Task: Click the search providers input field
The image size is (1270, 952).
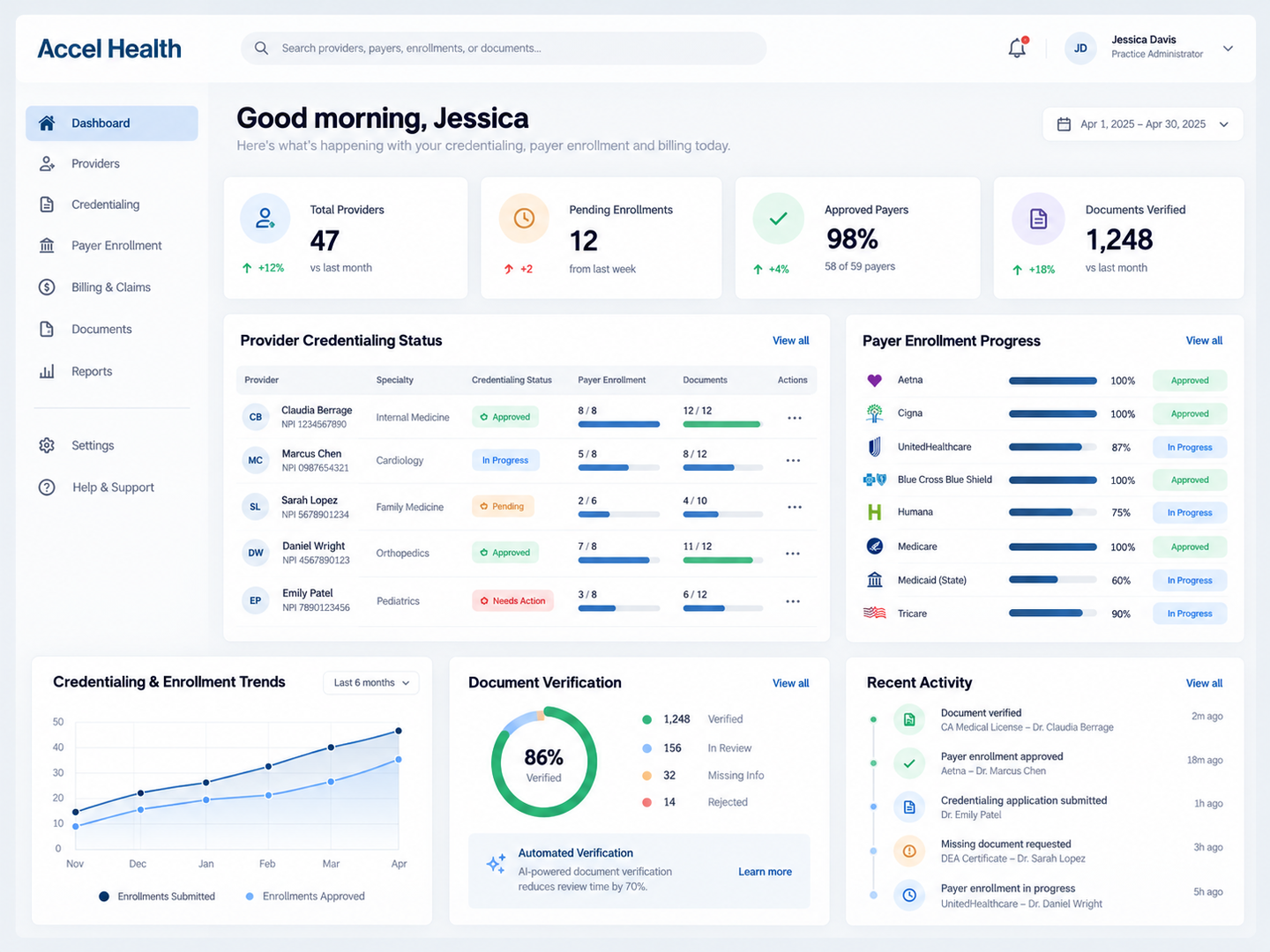Action: click(504, 48)
